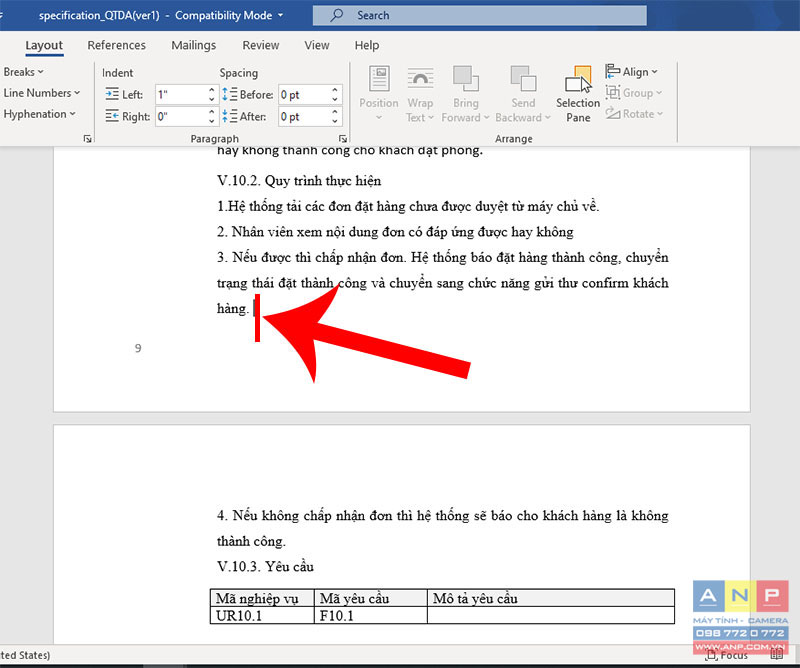The width and height of the screenshot is (800, 668).
Task: Open the Position layout options
Action: pyautogui.click(x=379, y=94)
